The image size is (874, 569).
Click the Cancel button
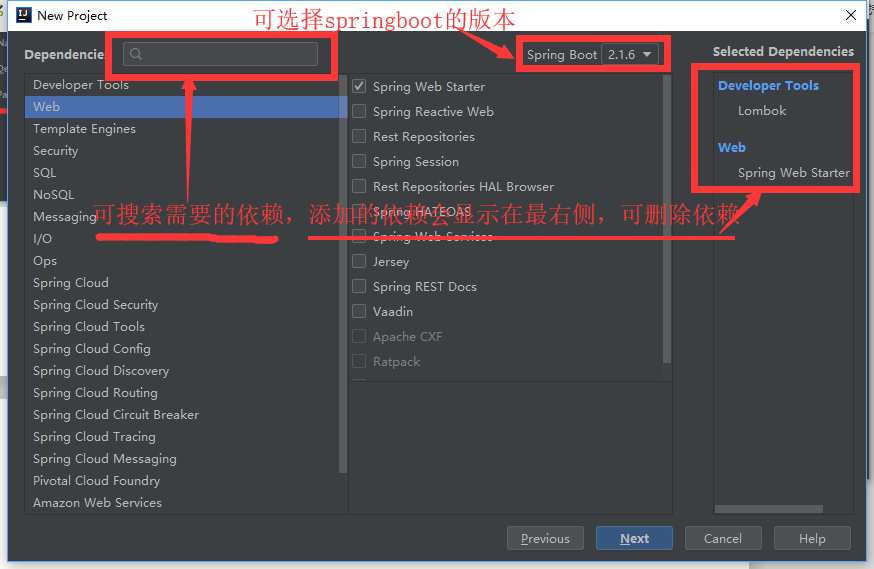click(x=723, y=538)
